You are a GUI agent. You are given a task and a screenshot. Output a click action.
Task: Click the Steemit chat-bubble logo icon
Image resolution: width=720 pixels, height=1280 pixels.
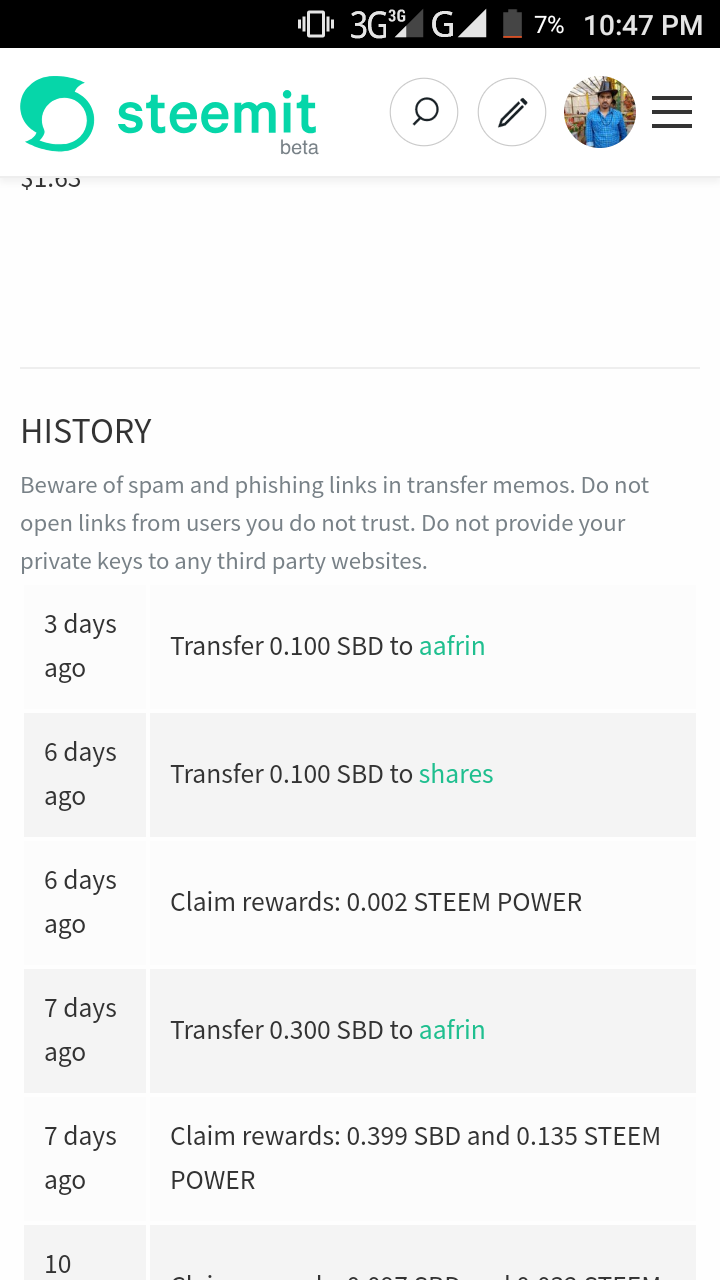[57, 113]
